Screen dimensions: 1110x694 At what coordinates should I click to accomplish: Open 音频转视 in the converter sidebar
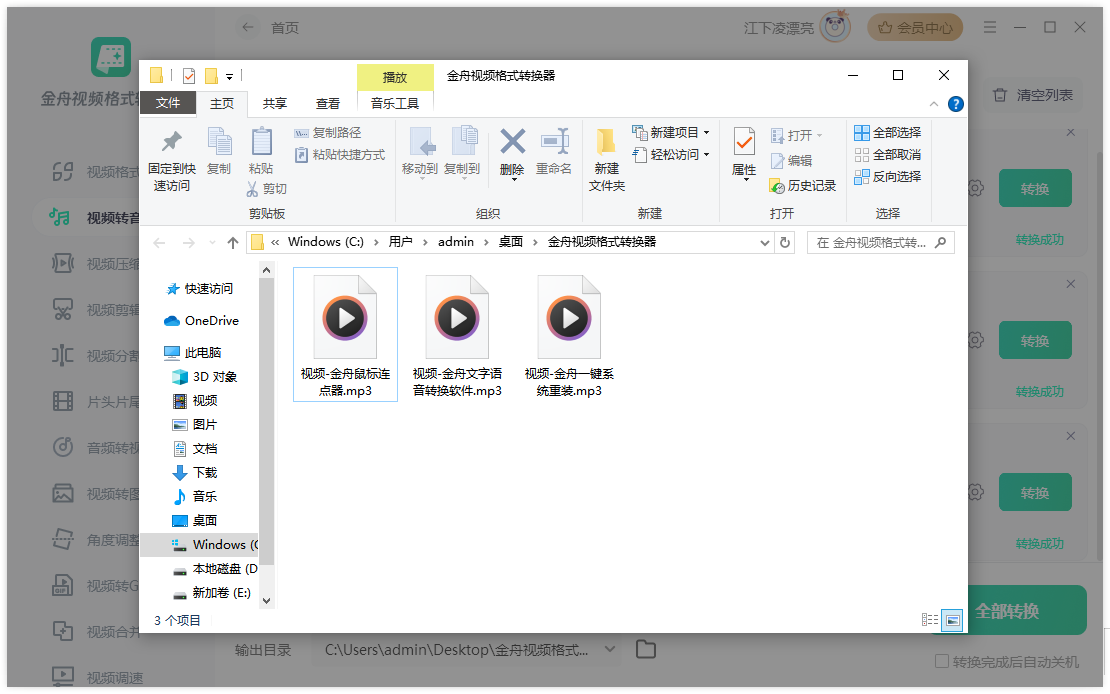[96, 448]
